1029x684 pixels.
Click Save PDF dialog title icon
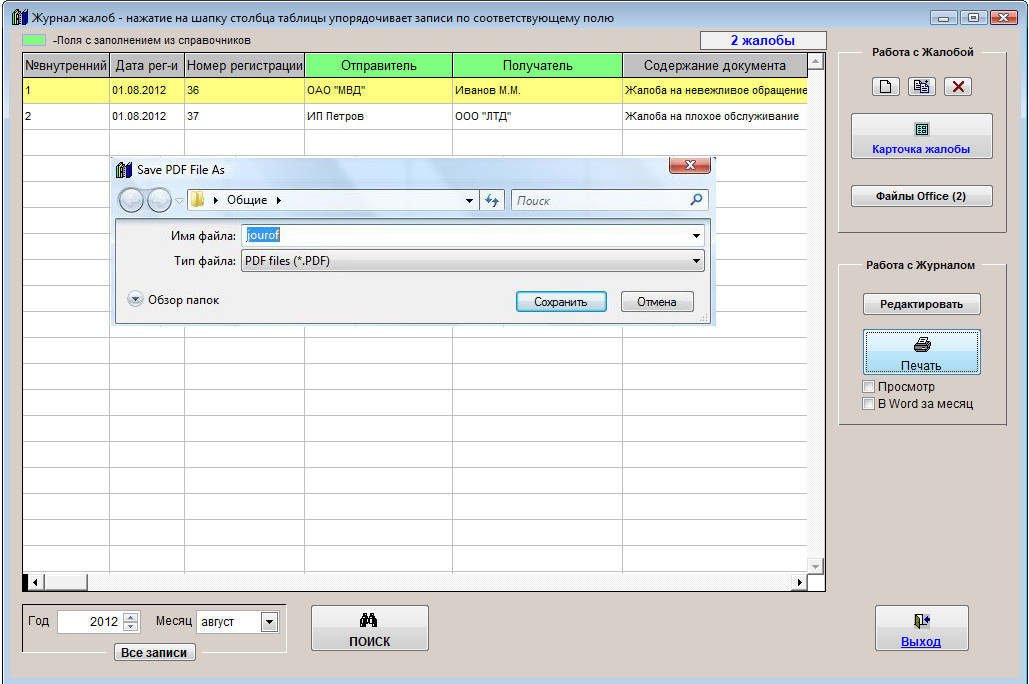pos(124,169)
